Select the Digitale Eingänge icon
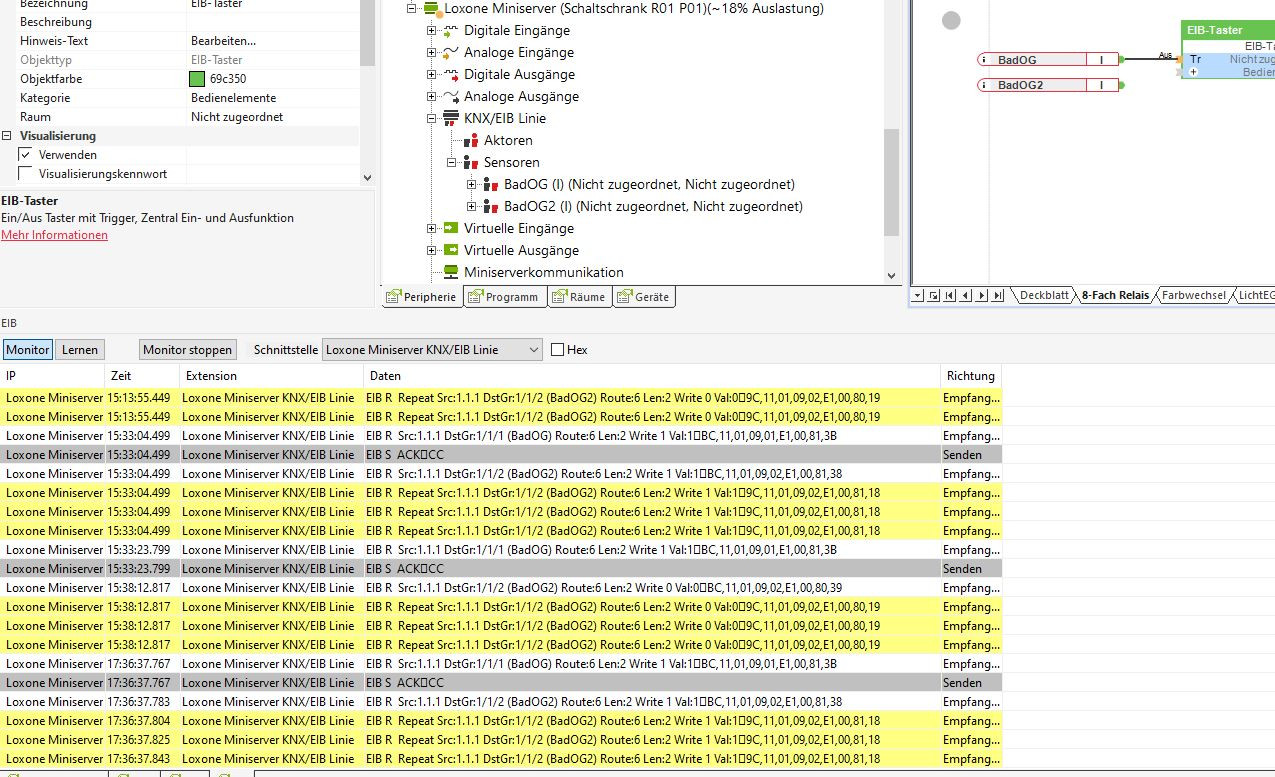 [451, 30]
